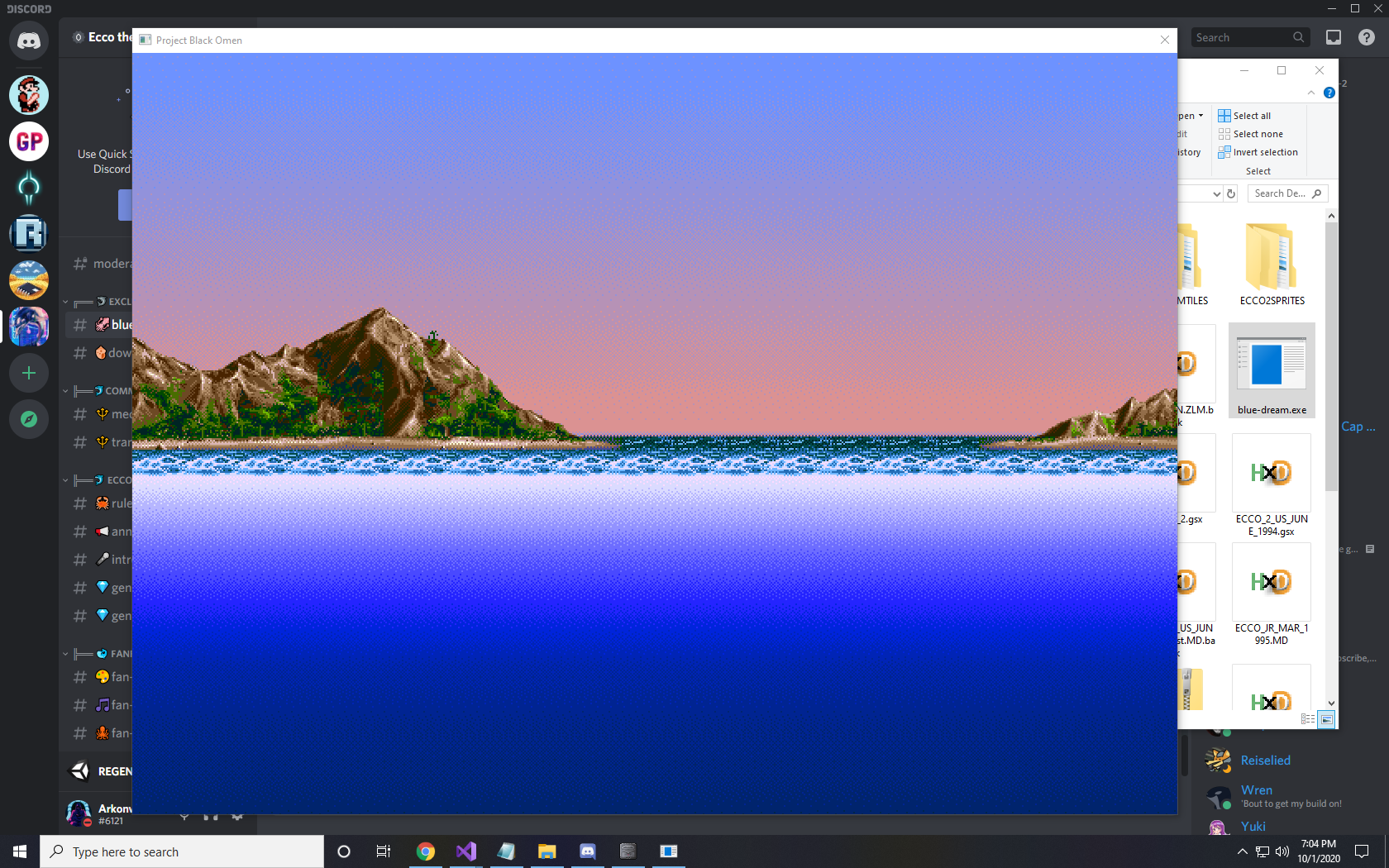Open Chrome from the taskbar
The height and width of the screenshot is (868, 1389).
click(x=426, y=851)
